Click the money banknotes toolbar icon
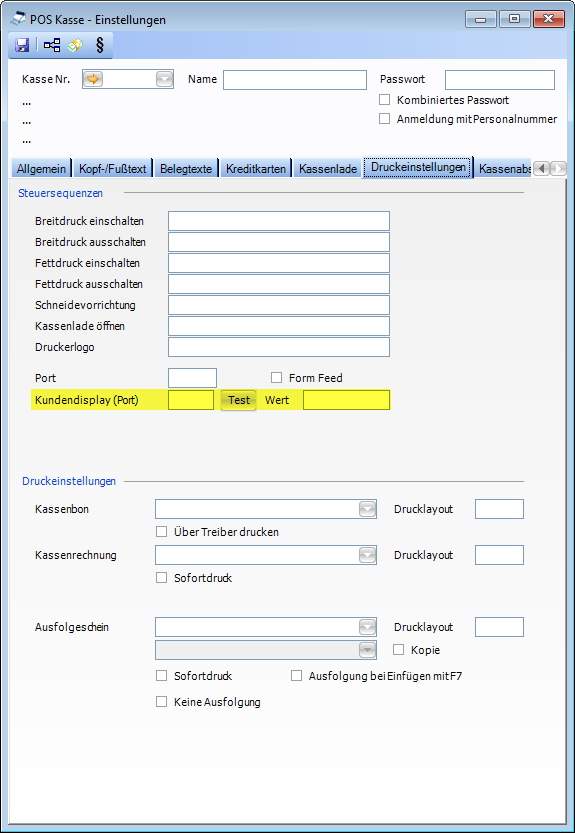575x833 pixels. 75,46
